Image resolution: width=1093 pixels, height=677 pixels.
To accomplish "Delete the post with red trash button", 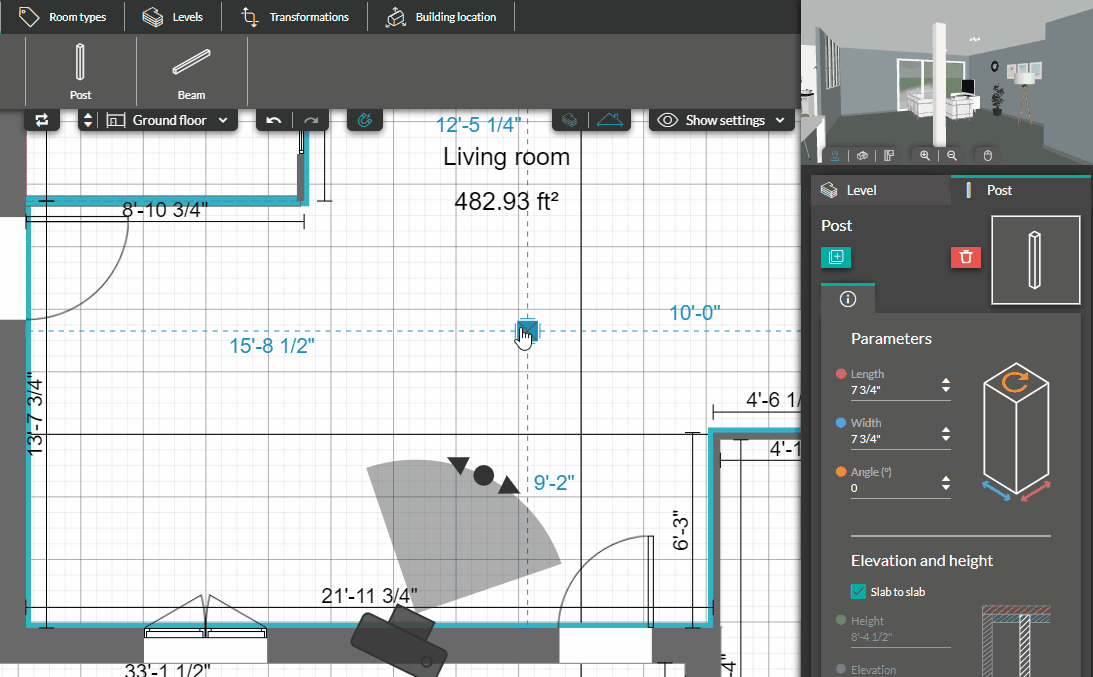I will coord(965,257).
